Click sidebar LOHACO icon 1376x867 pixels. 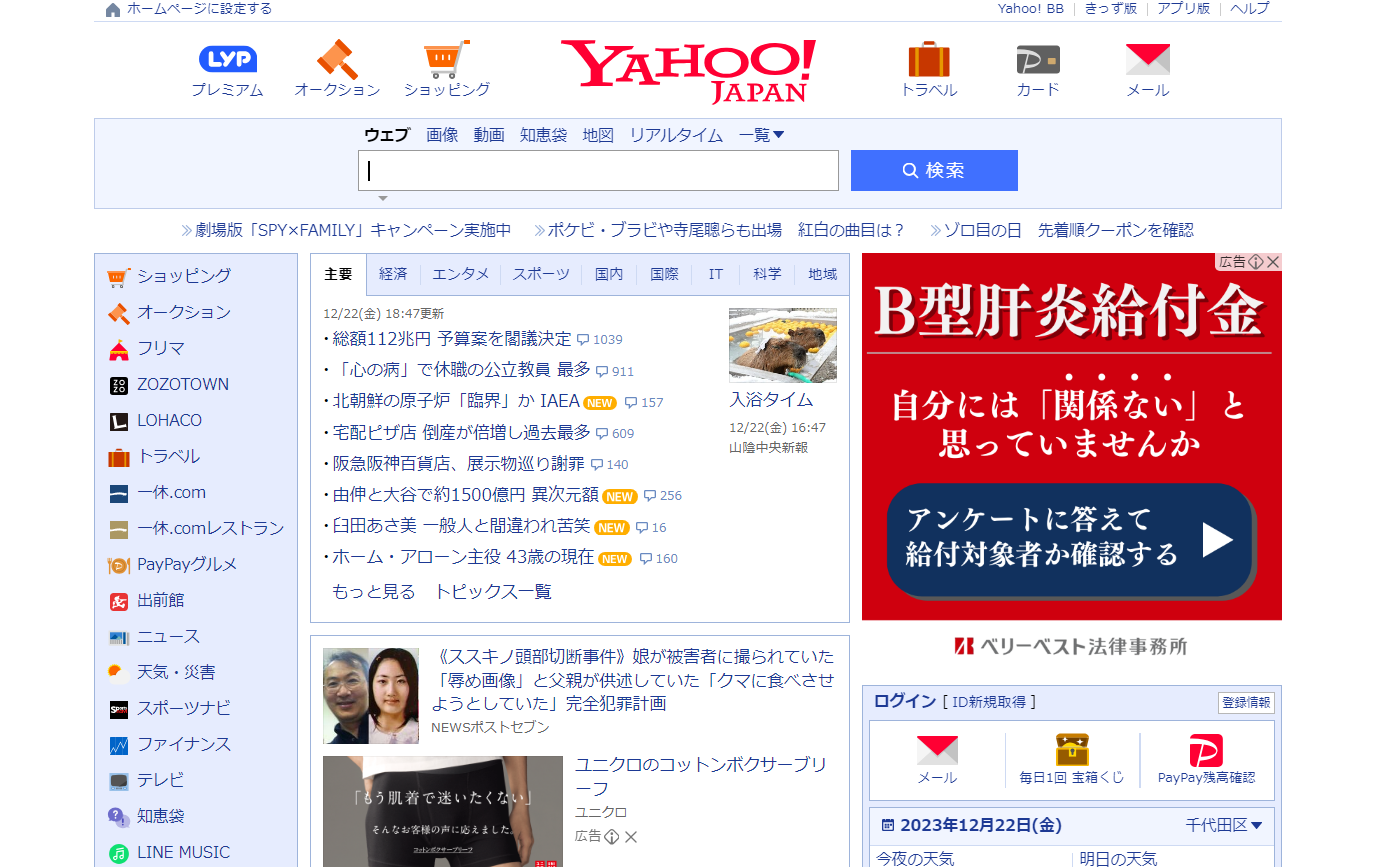(x=119, y=421)
